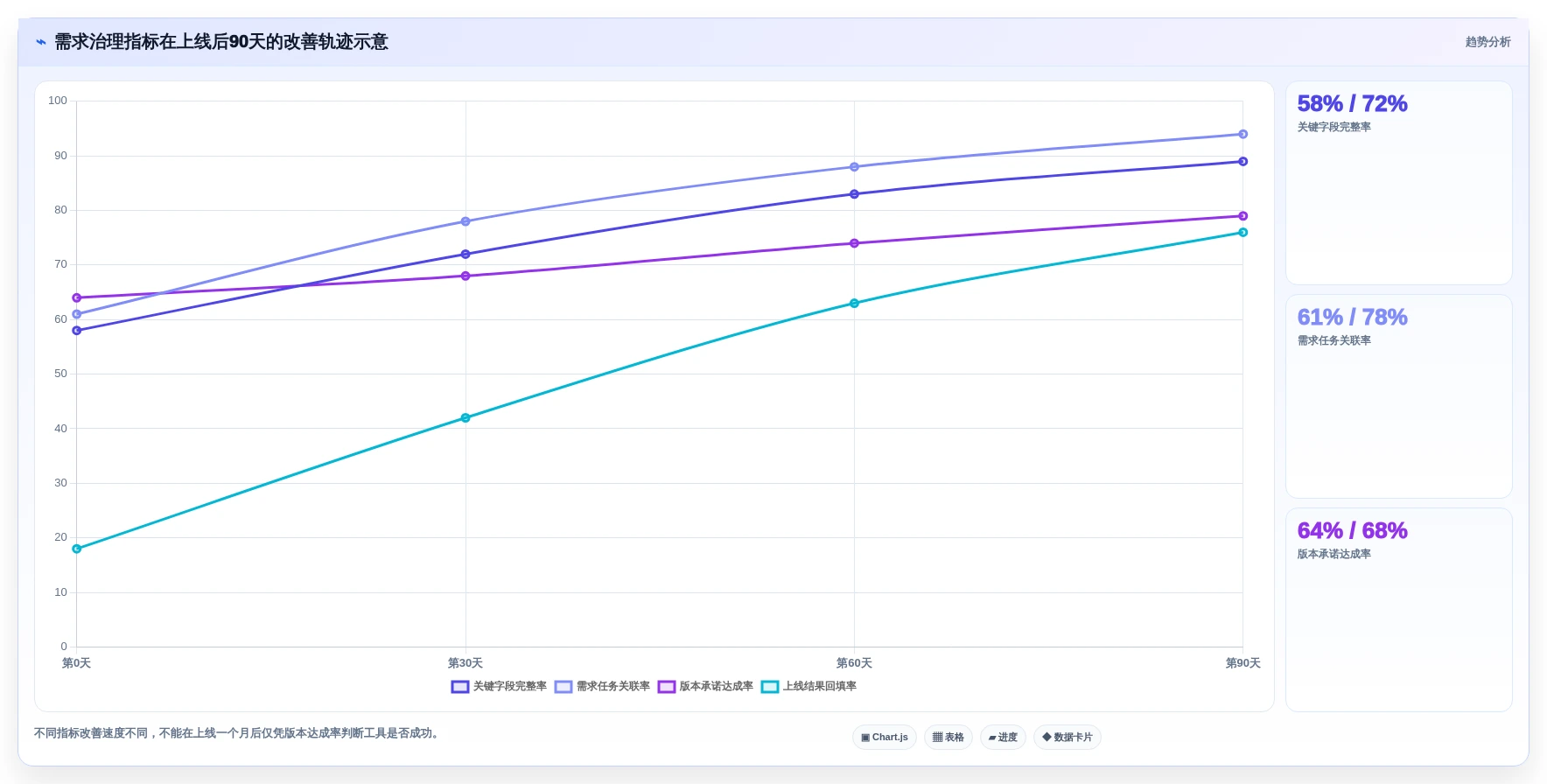Screen dimensions: 1547x784
Task: Click the 关键字段完整率 data point at 第30天
Action: coord(465,255)
